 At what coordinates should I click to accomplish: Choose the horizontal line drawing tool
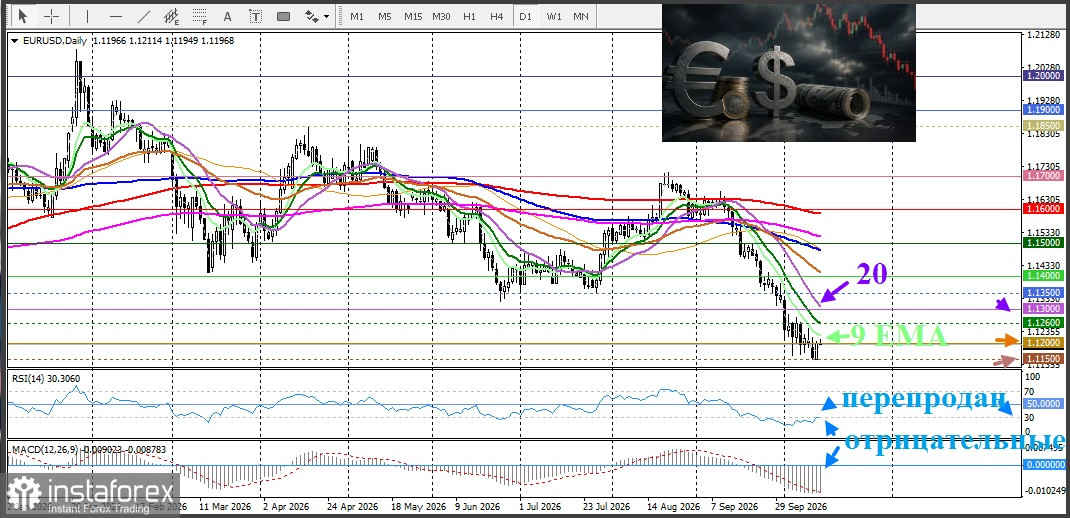click(x=115, y=16)
